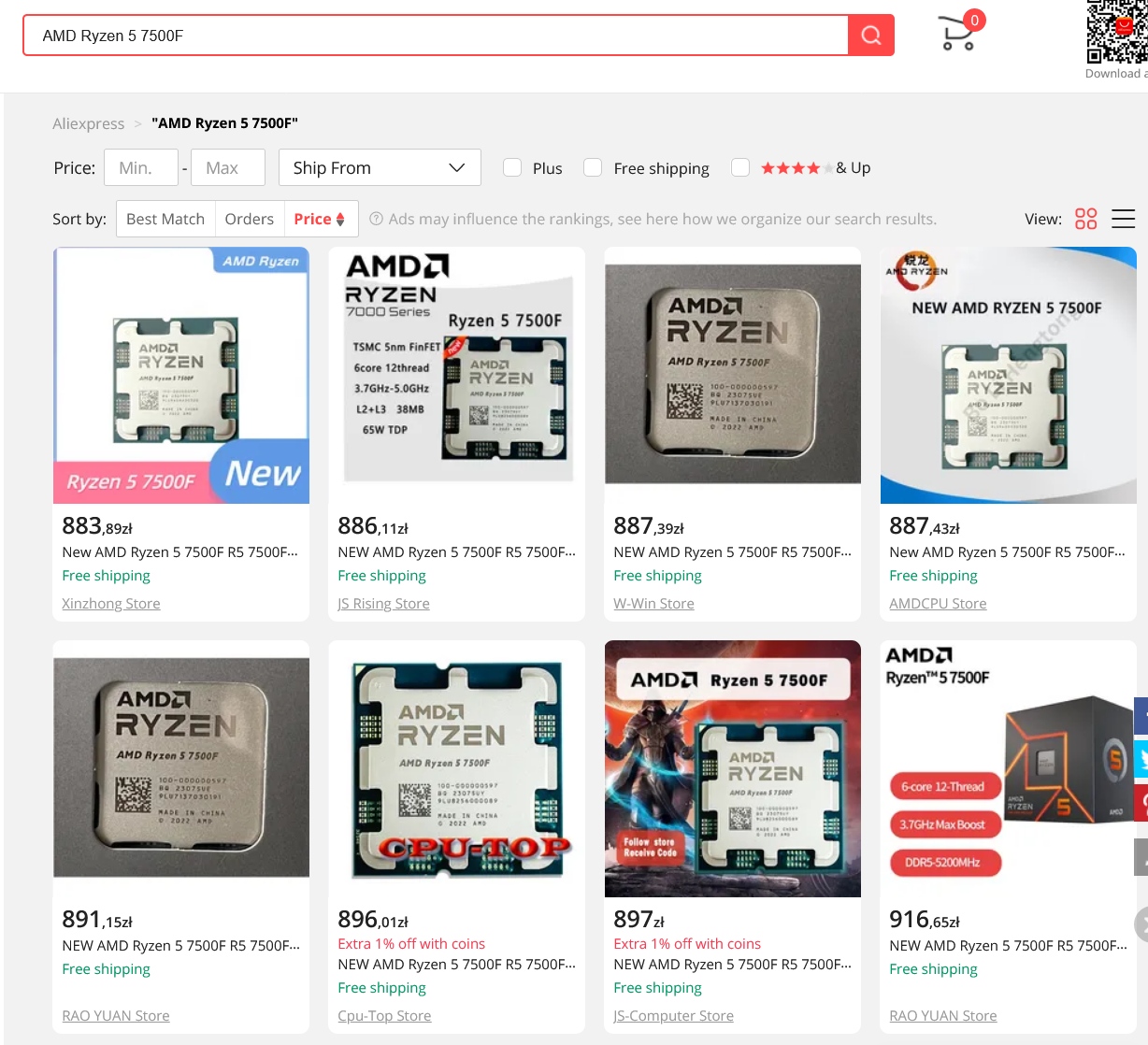
Task: Open the JS-Computer Store 897zł product thumbnail
Action: 732,768
